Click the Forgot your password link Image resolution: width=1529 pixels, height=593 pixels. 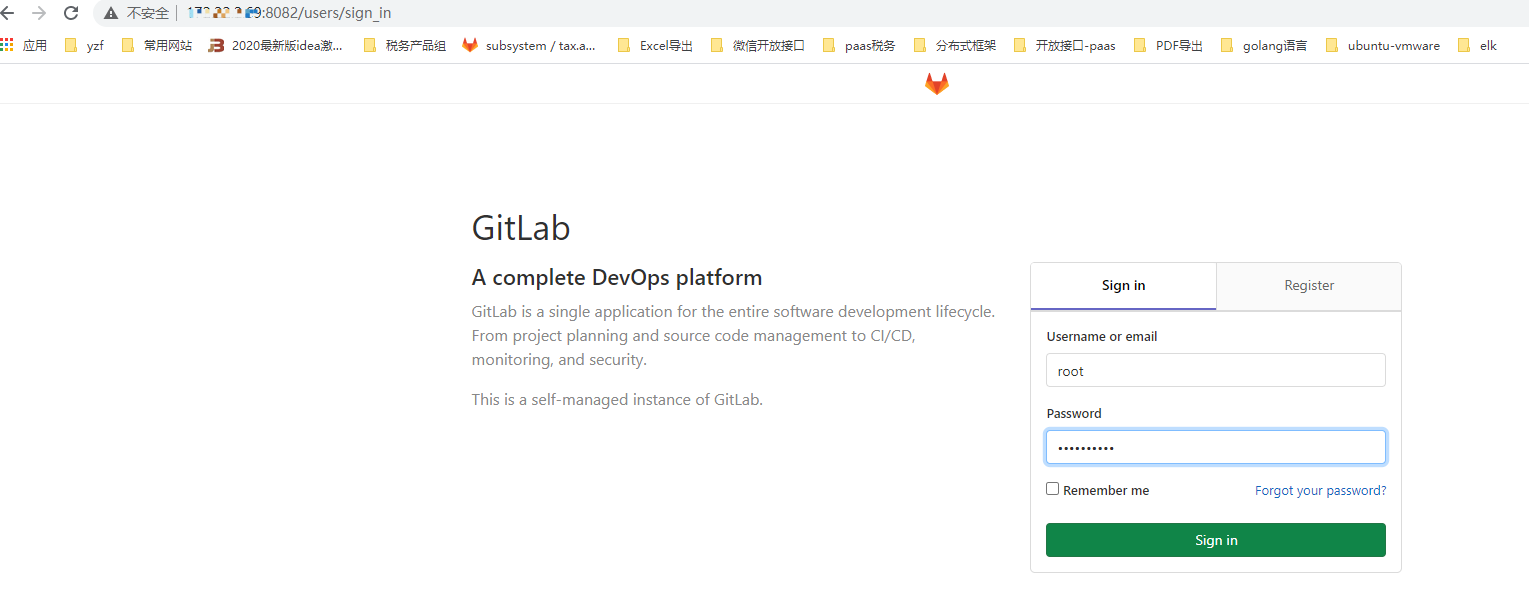coord(1320,491)
